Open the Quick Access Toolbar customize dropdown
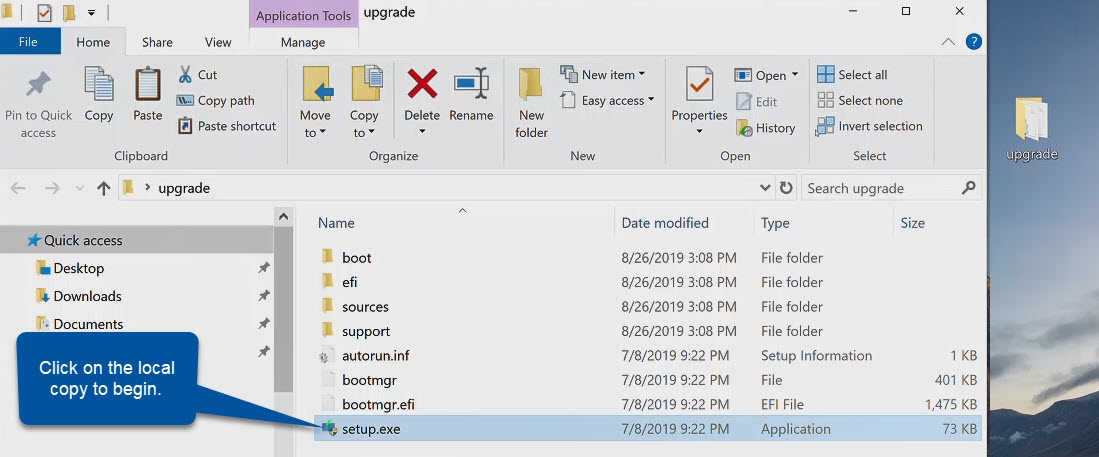Viewport: 1099px width, 457px height. point(91,13)
